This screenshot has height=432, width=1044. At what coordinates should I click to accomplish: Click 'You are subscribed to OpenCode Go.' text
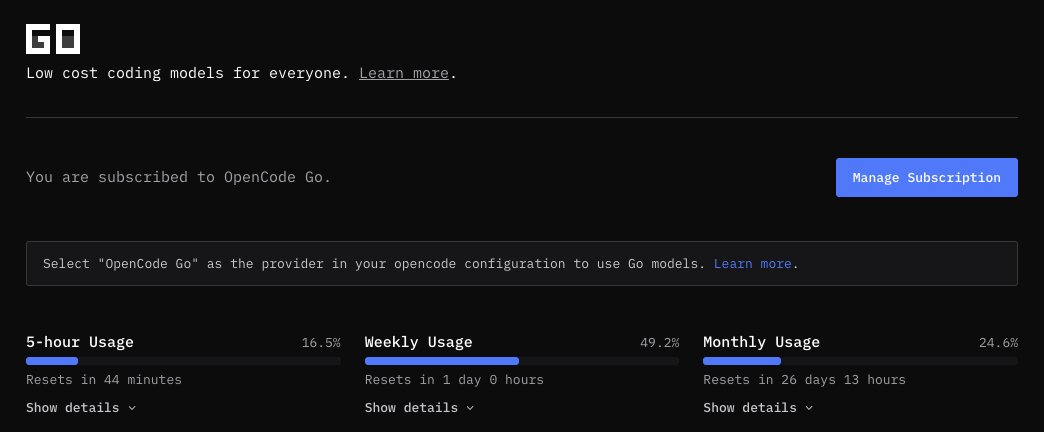(x=178, y=177)
